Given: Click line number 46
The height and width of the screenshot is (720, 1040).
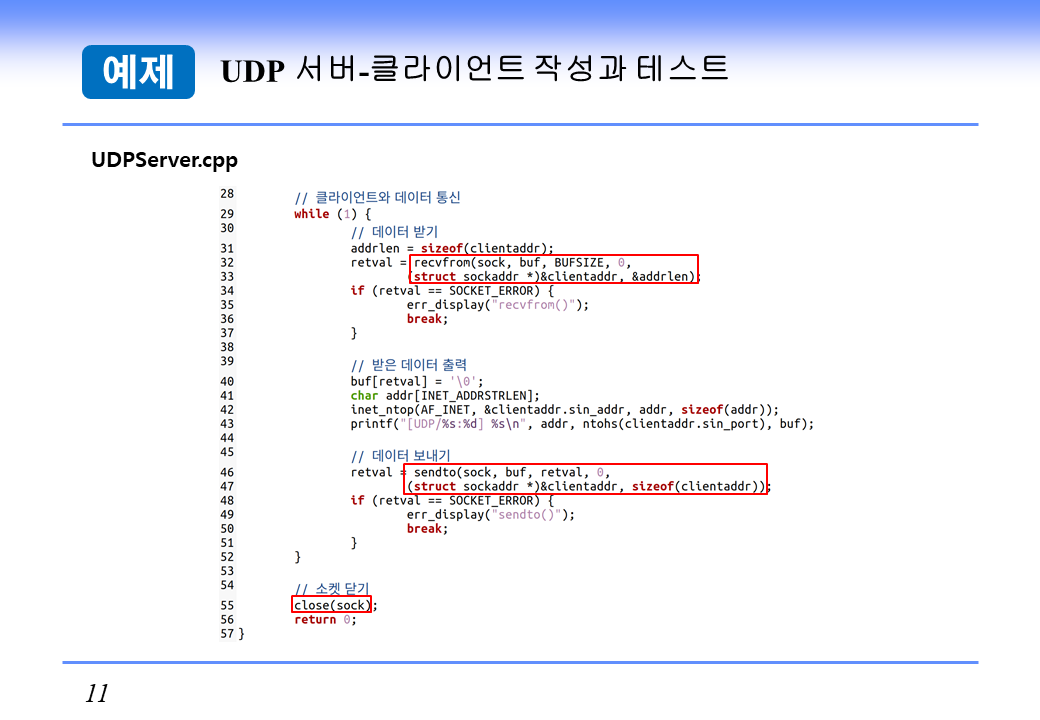Looking at the screenshot, I should [227, 472].
